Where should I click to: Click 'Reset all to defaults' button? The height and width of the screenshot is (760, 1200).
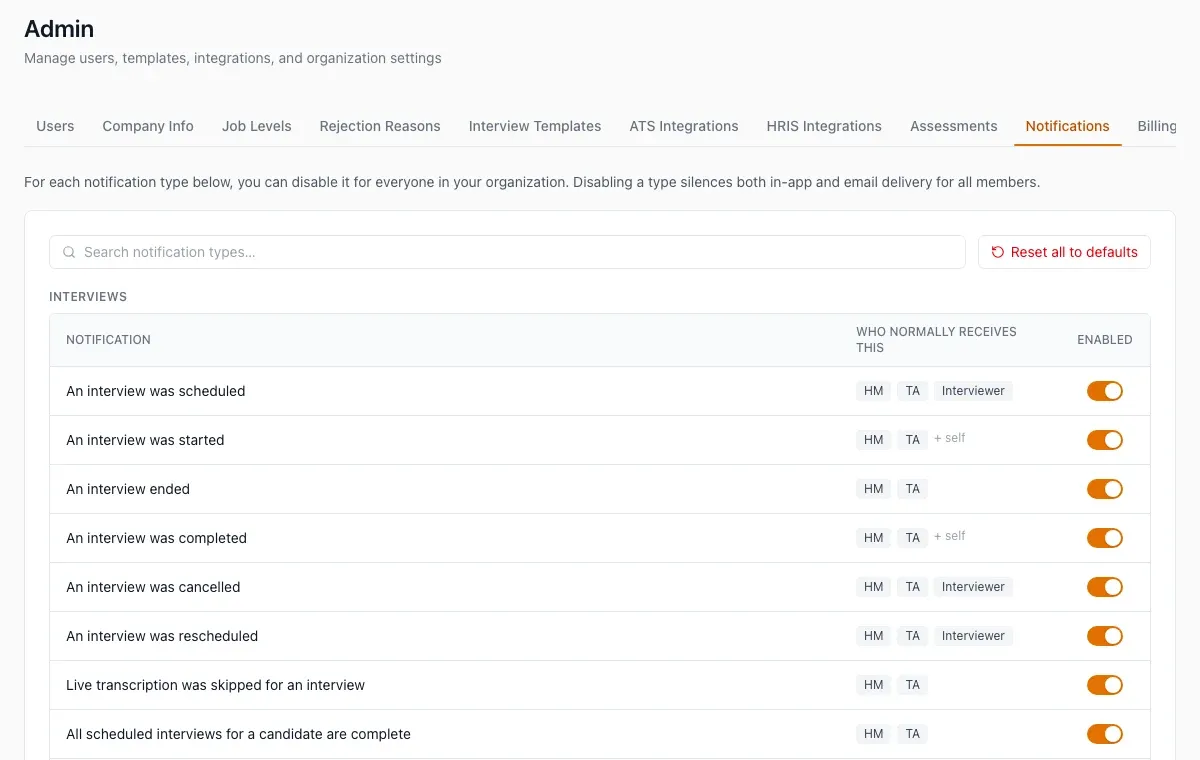1064,252
